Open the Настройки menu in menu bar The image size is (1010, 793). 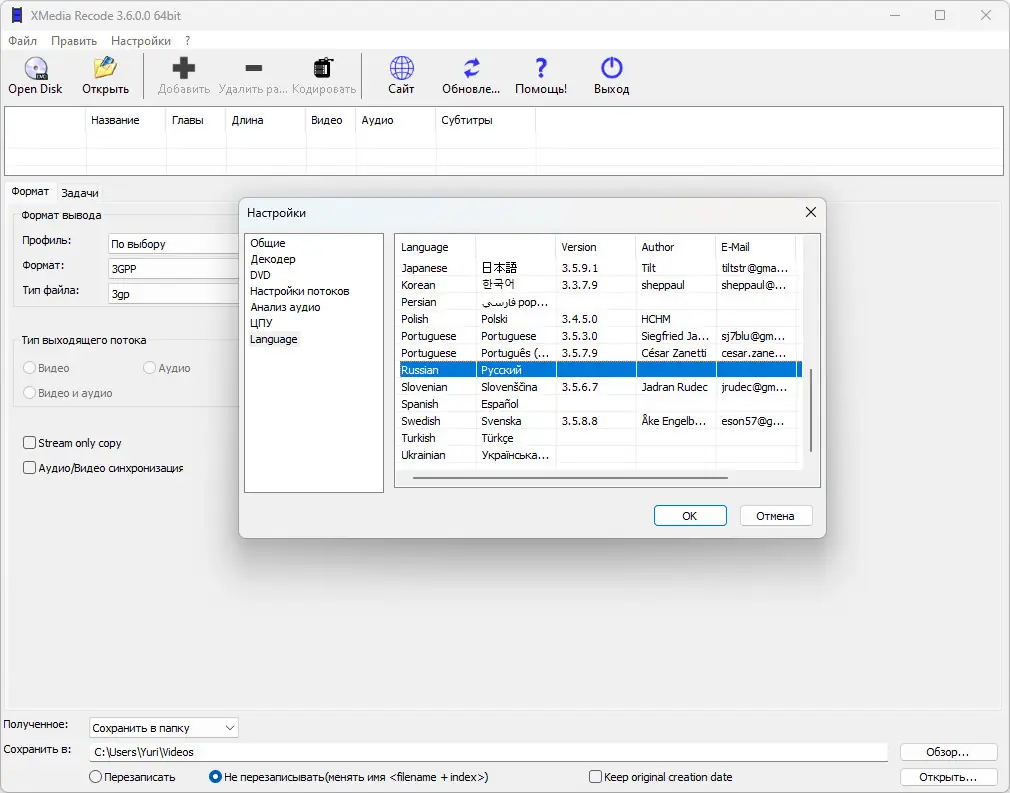pos(141,41)
